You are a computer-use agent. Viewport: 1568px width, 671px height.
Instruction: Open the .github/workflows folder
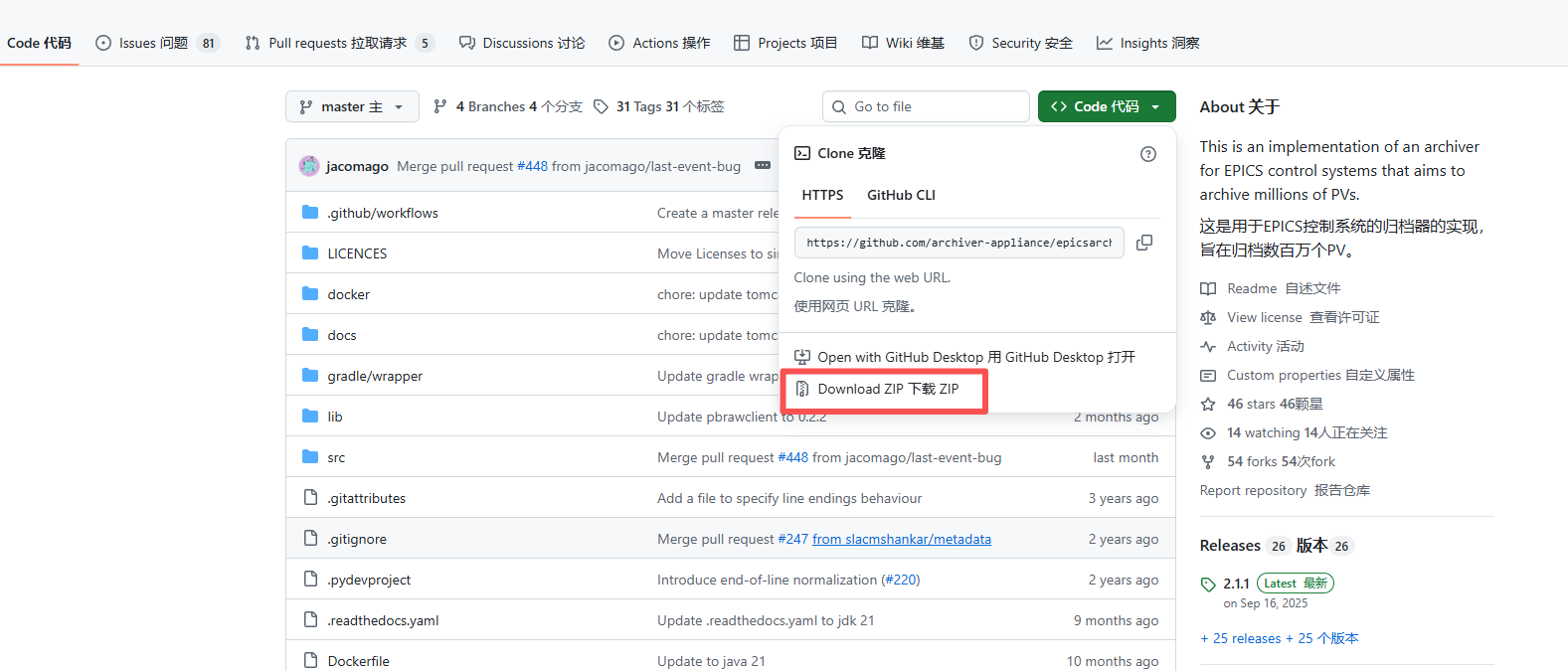click(x=383, y=213)
